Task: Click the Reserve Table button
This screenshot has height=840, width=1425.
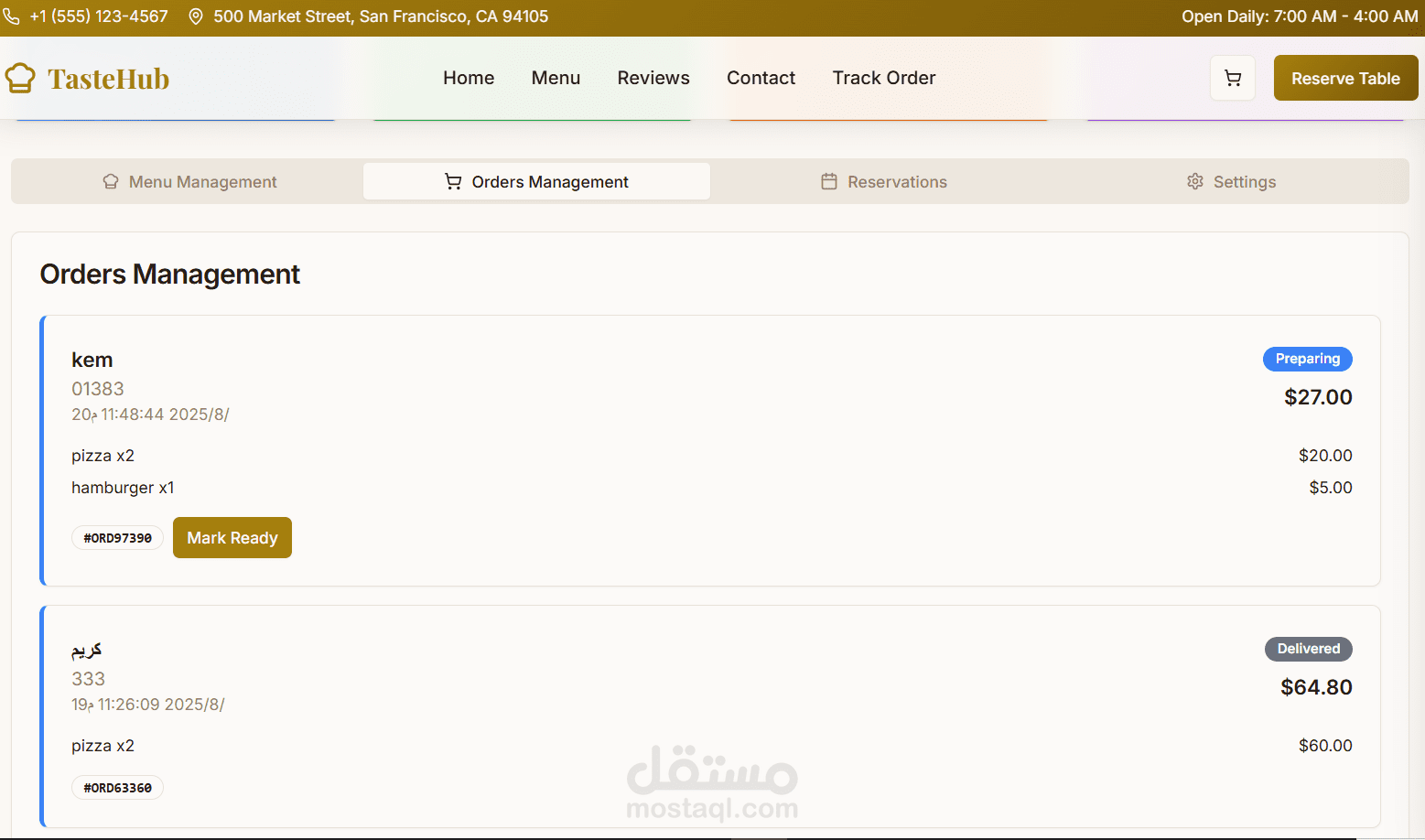Action: click(x=1345, y=79)
